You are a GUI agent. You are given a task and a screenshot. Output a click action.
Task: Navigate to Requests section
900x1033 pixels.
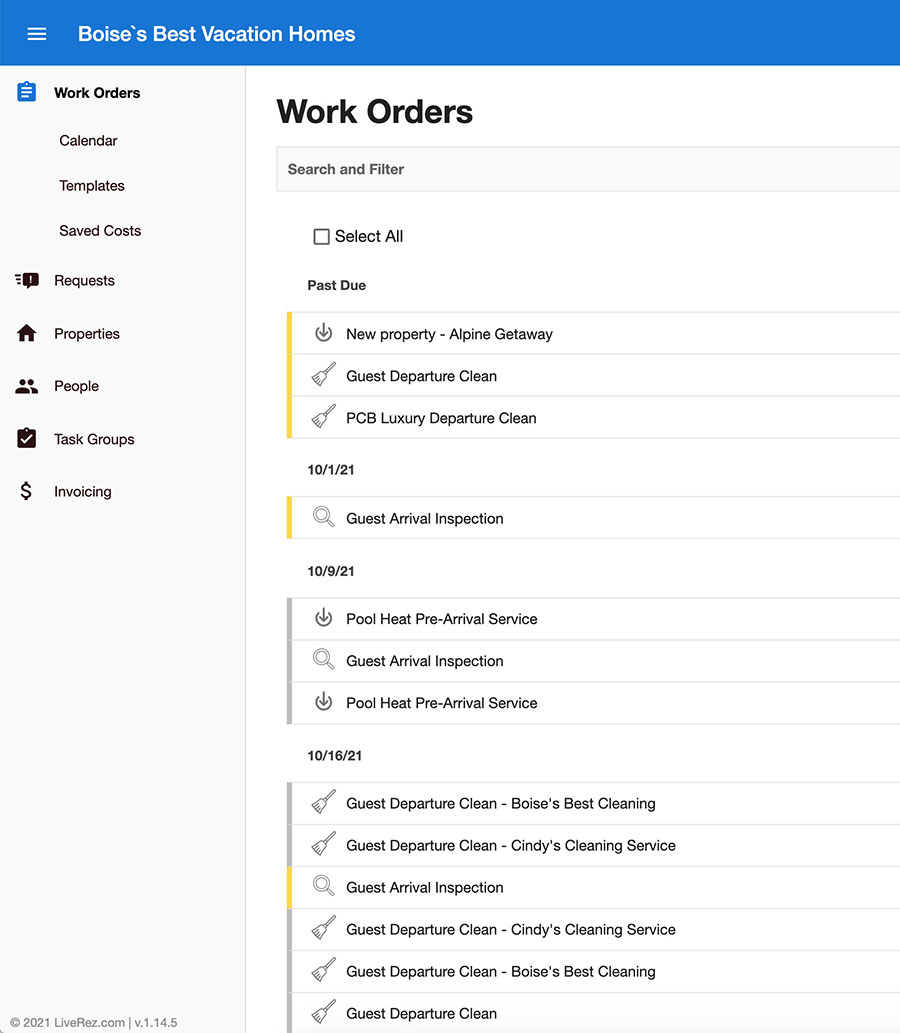tap(84, 280)
